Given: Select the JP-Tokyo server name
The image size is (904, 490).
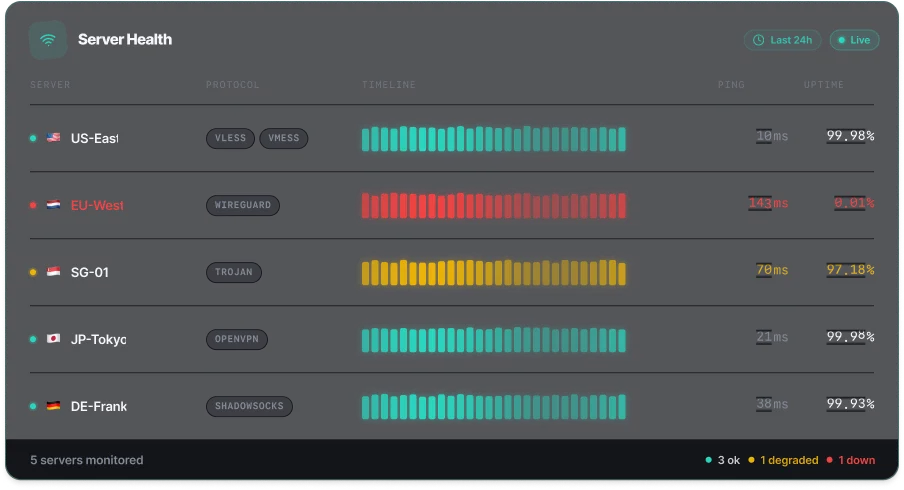Looking at the screenshot, I should click(x=99, y=340).
